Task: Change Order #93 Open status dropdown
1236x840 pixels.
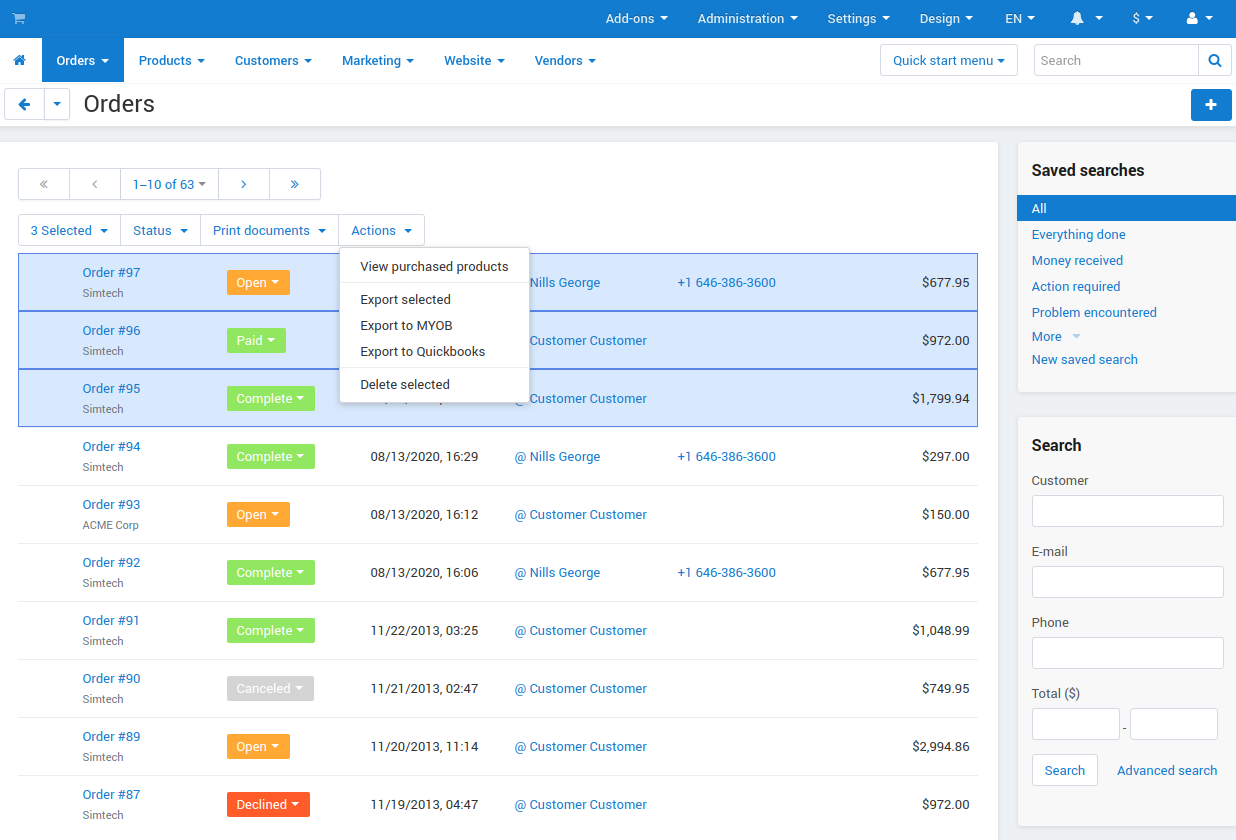Action: (x=258, y=515)
